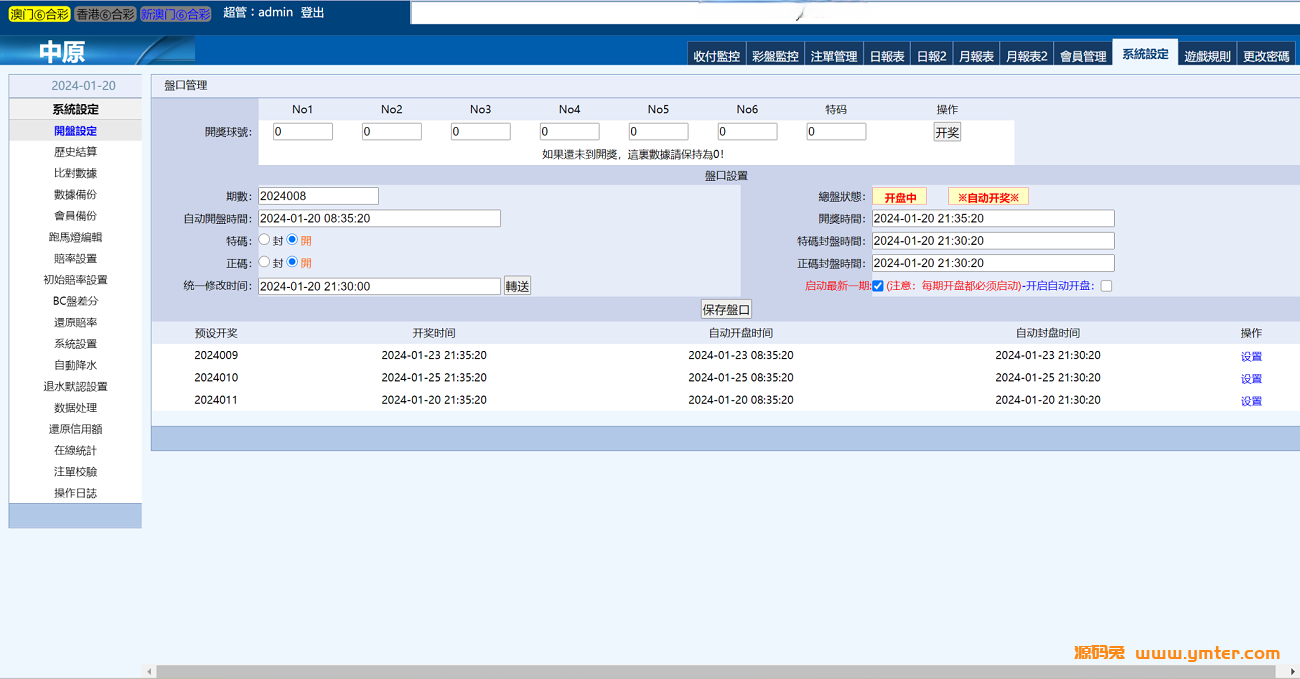
Task: Select 特碼 開 radio button
Action: [x=293, y=240]
